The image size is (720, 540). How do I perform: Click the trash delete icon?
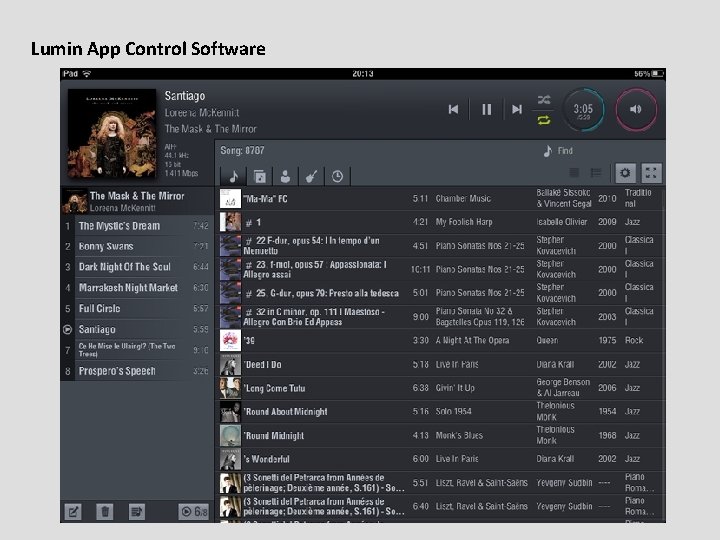[x=105, y=512]
